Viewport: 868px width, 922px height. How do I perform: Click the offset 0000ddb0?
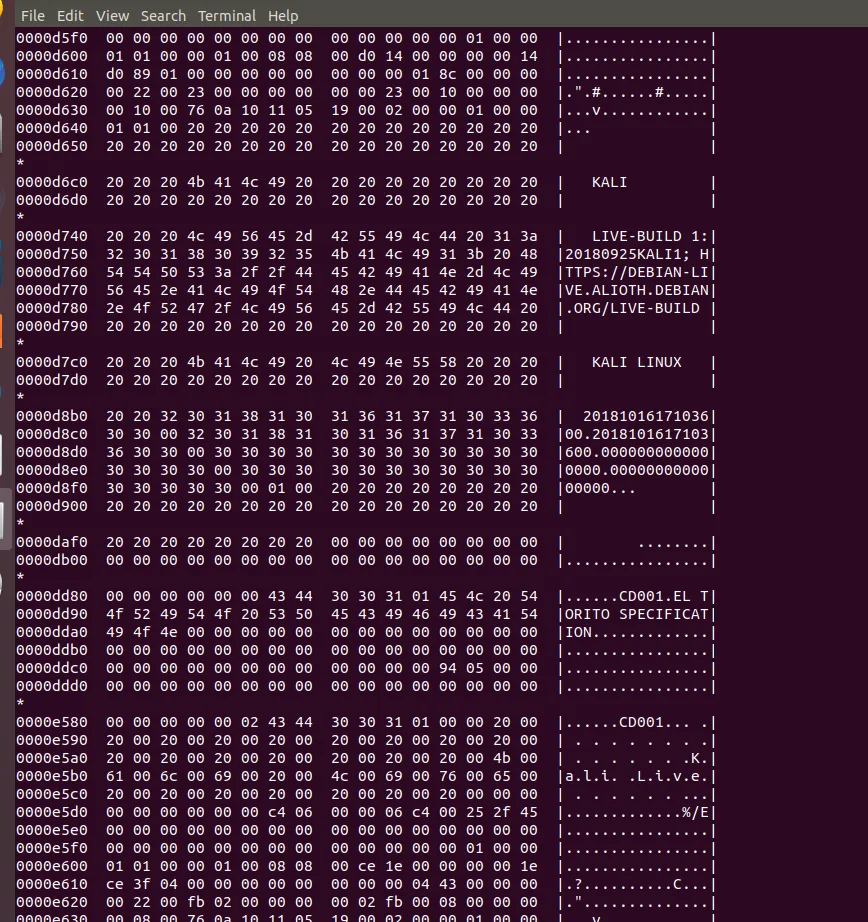52,650
